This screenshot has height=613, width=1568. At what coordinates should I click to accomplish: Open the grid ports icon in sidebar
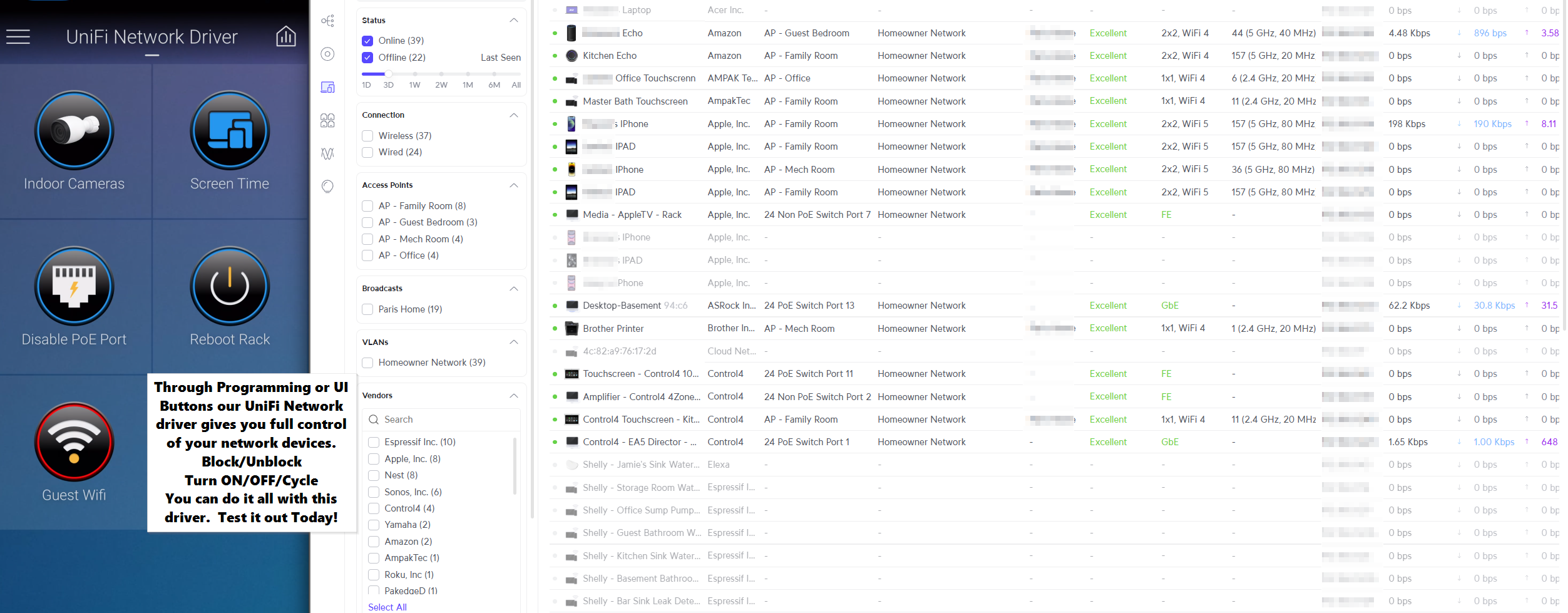pyautogui.click(x=327, y=120)
